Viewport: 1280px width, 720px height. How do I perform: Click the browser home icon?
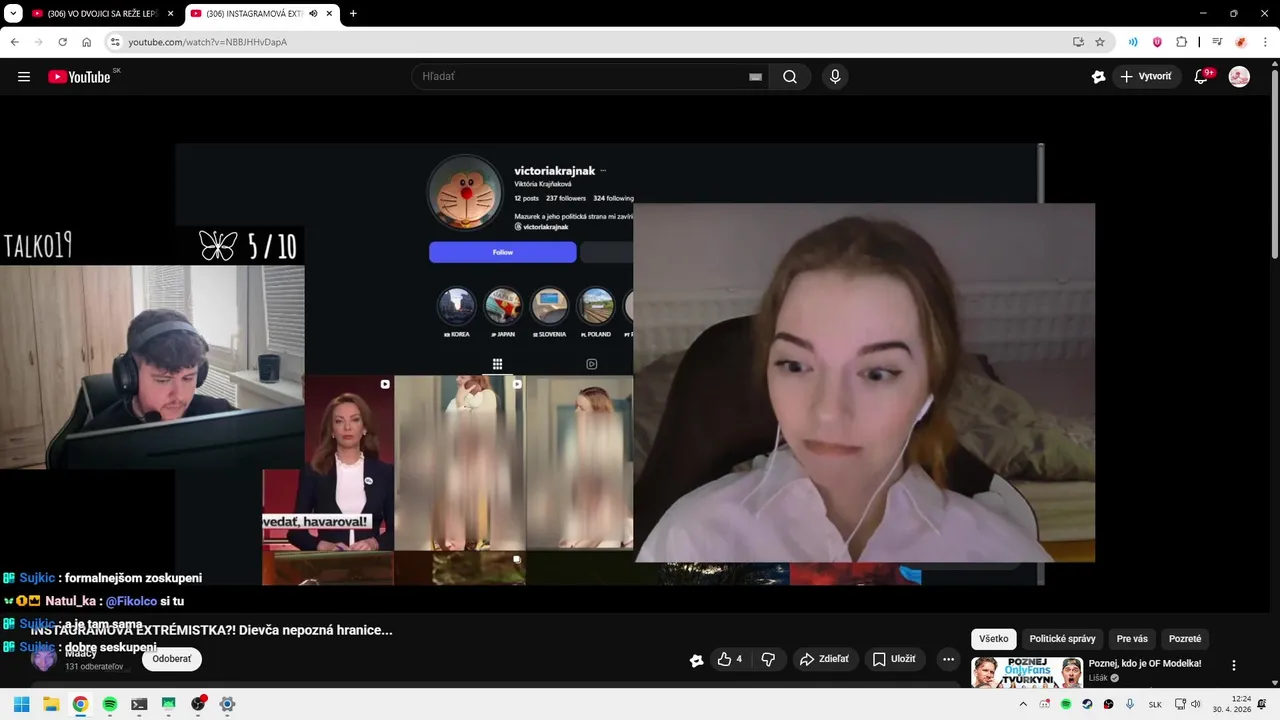(x=86, y=42)
